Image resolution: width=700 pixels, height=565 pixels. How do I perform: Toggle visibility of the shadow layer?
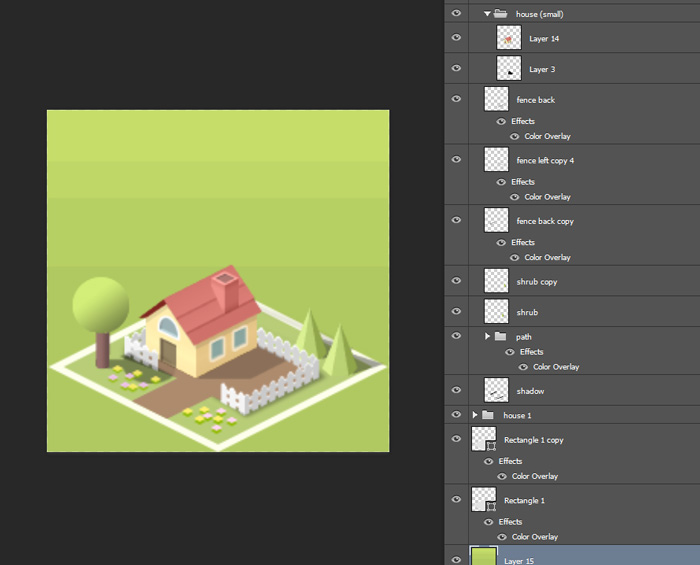click(456, 390)
